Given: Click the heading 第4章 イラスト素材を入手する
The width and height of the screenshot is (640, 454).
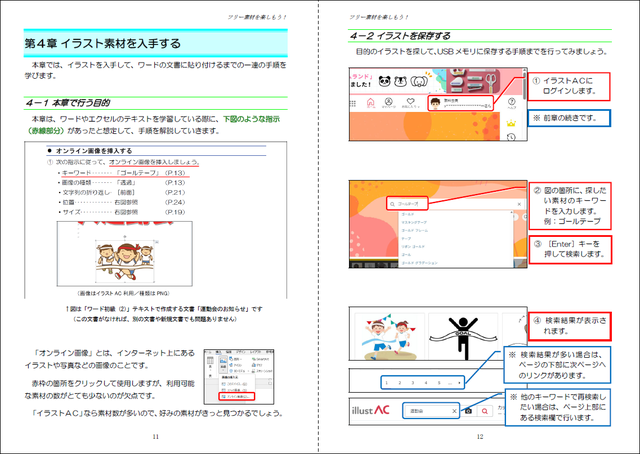Looking at the screenshot, I should (x=102, y=43).
